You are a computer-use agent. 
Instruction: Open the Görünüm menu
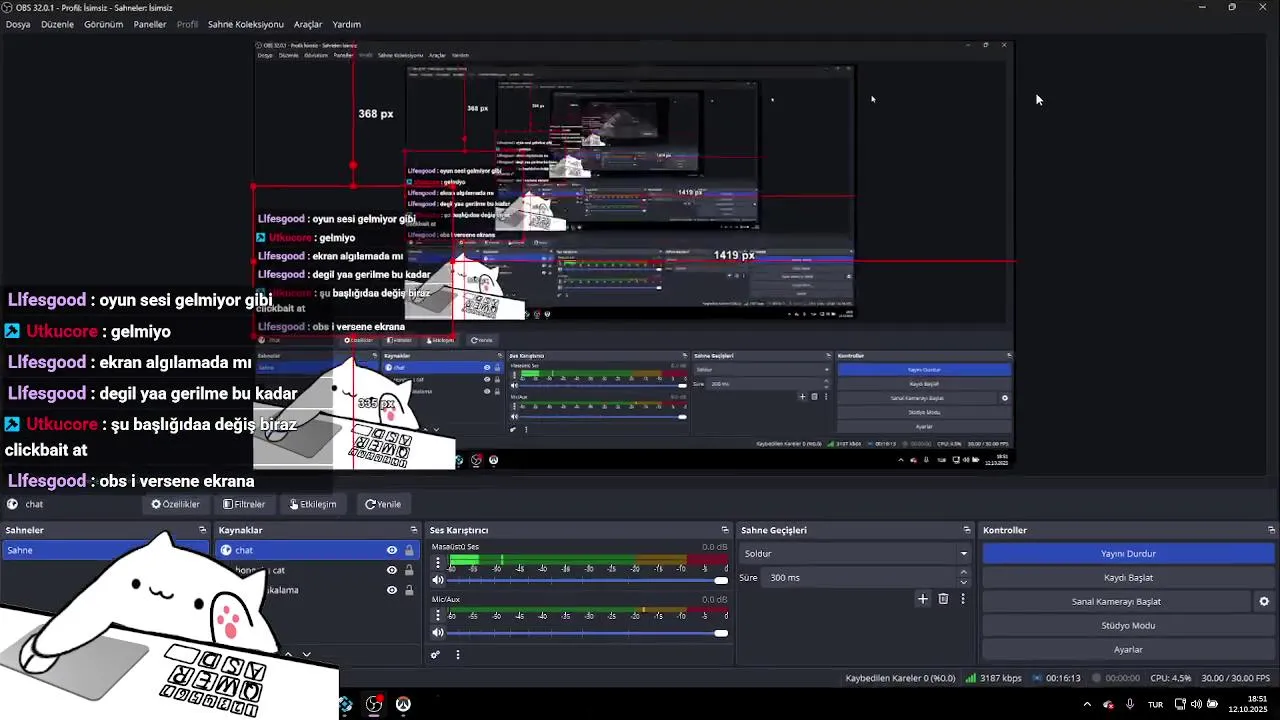[x=104, y=24]
